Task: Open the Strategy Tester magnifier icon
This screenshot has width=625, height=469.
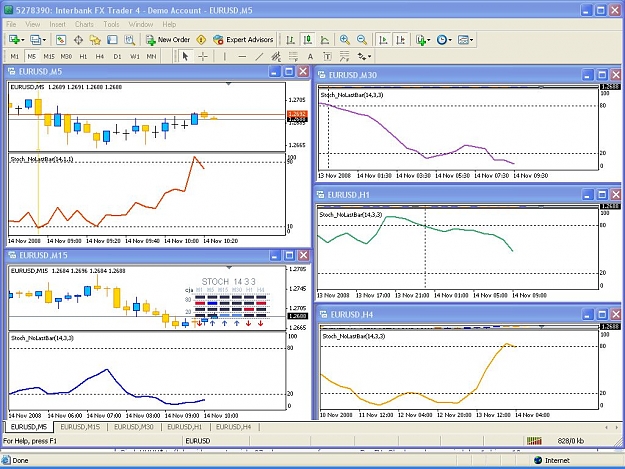Action: (x=129, y=39)
